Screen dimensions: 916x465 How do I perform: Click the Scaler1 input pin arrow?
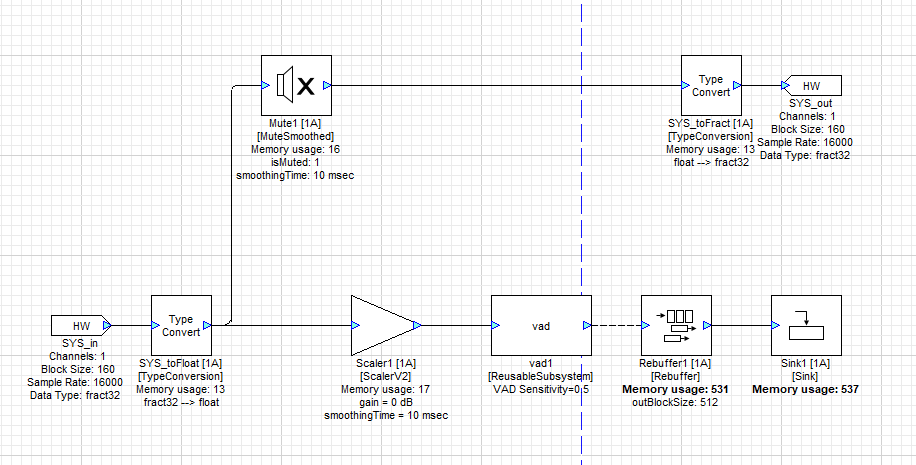[x=356, y=325]
